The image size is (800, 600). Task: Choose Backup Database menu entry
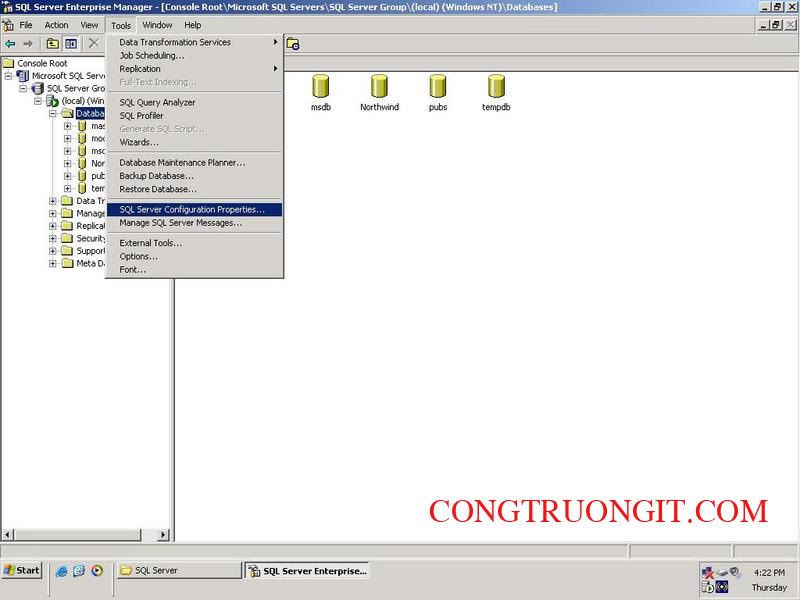(x=194, y=176)
